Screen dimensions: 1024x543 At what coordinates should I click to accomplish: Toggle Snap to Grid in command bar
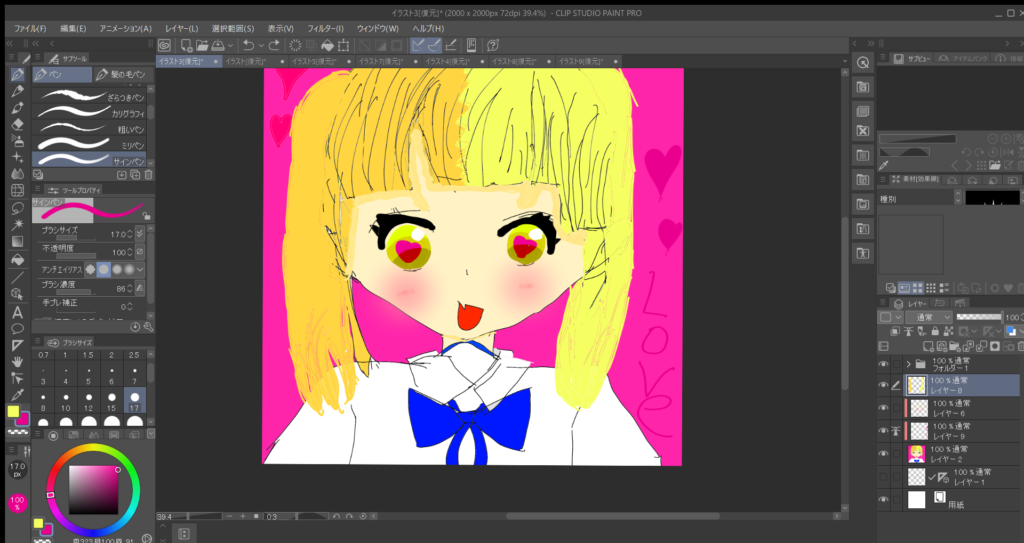451,45
